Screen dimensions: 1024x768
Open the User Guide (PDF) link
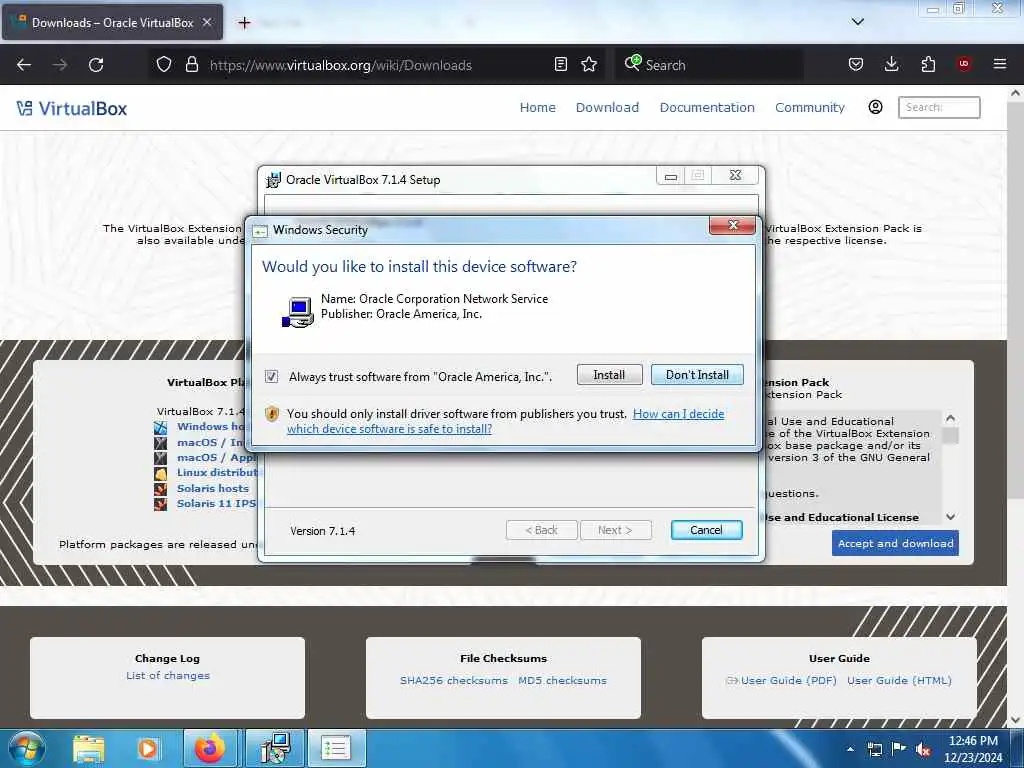(788, 680)
